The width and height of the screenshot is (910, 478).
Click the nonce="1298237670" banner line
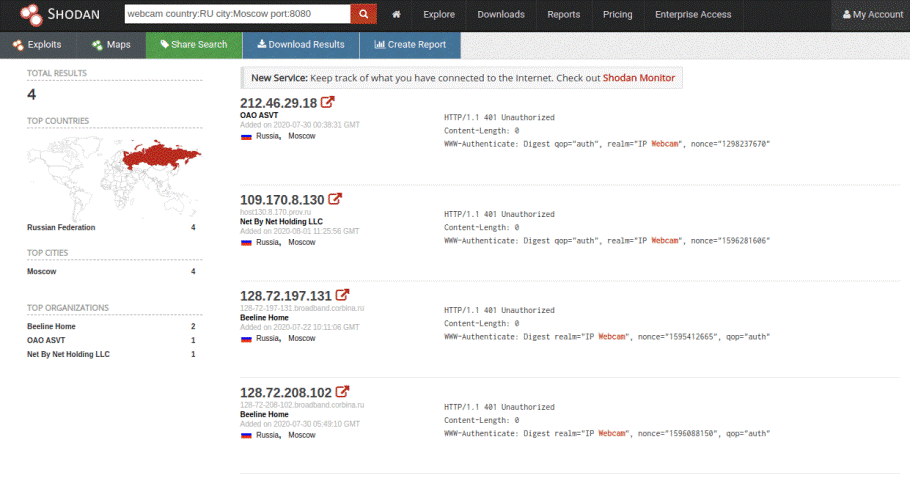tap(607, 144)
